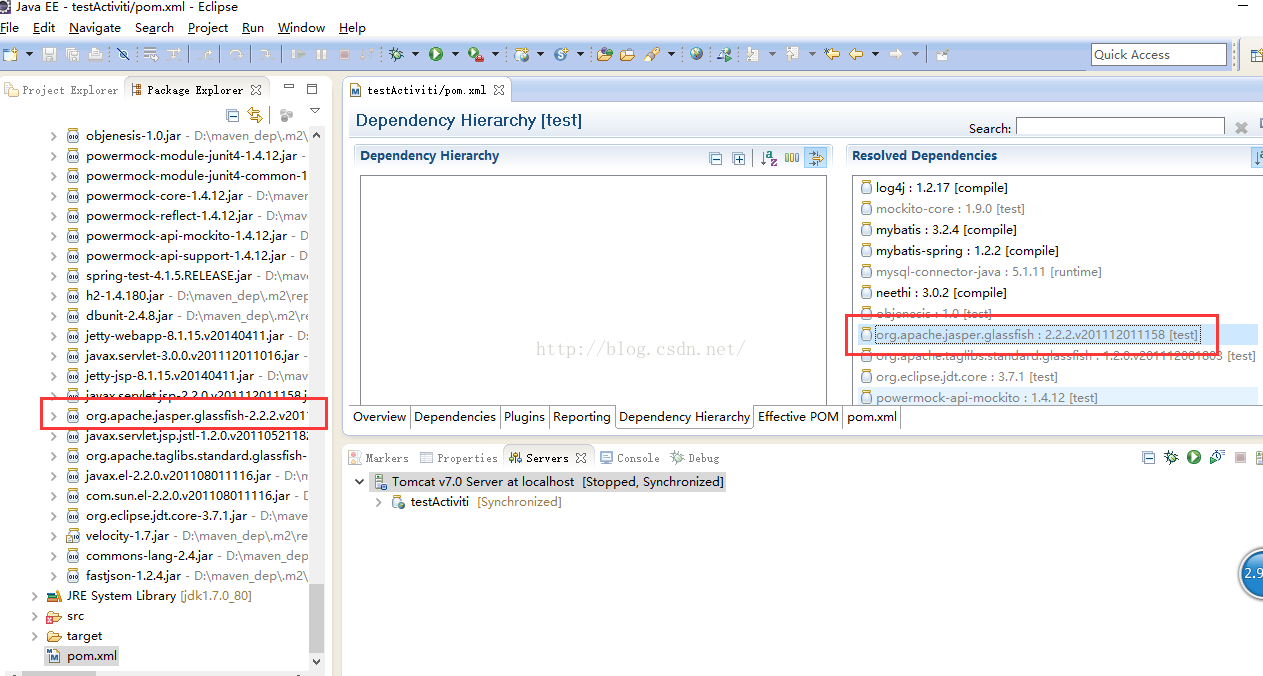Open the Search flashlight toolbar icon
This screenshot has width=1263, height=676.
pyautogui.click(x=652, y=54)
